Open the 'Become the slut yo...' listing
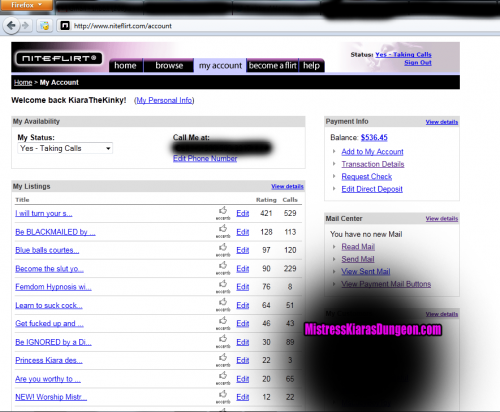 pos(49,269)
